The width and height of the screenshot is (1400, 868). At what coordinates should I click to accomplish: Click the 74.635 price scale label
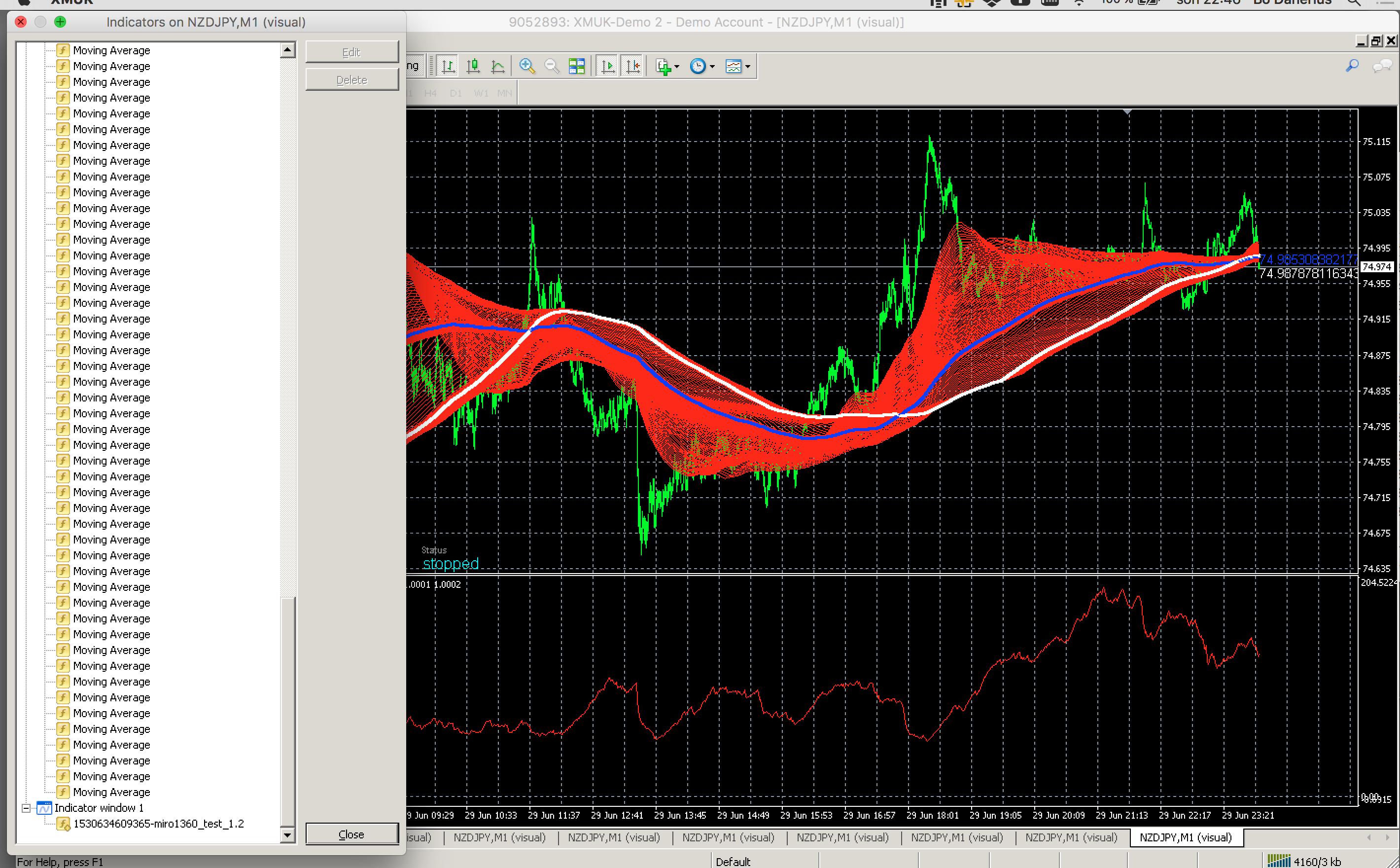click(x=1376, y=569)
